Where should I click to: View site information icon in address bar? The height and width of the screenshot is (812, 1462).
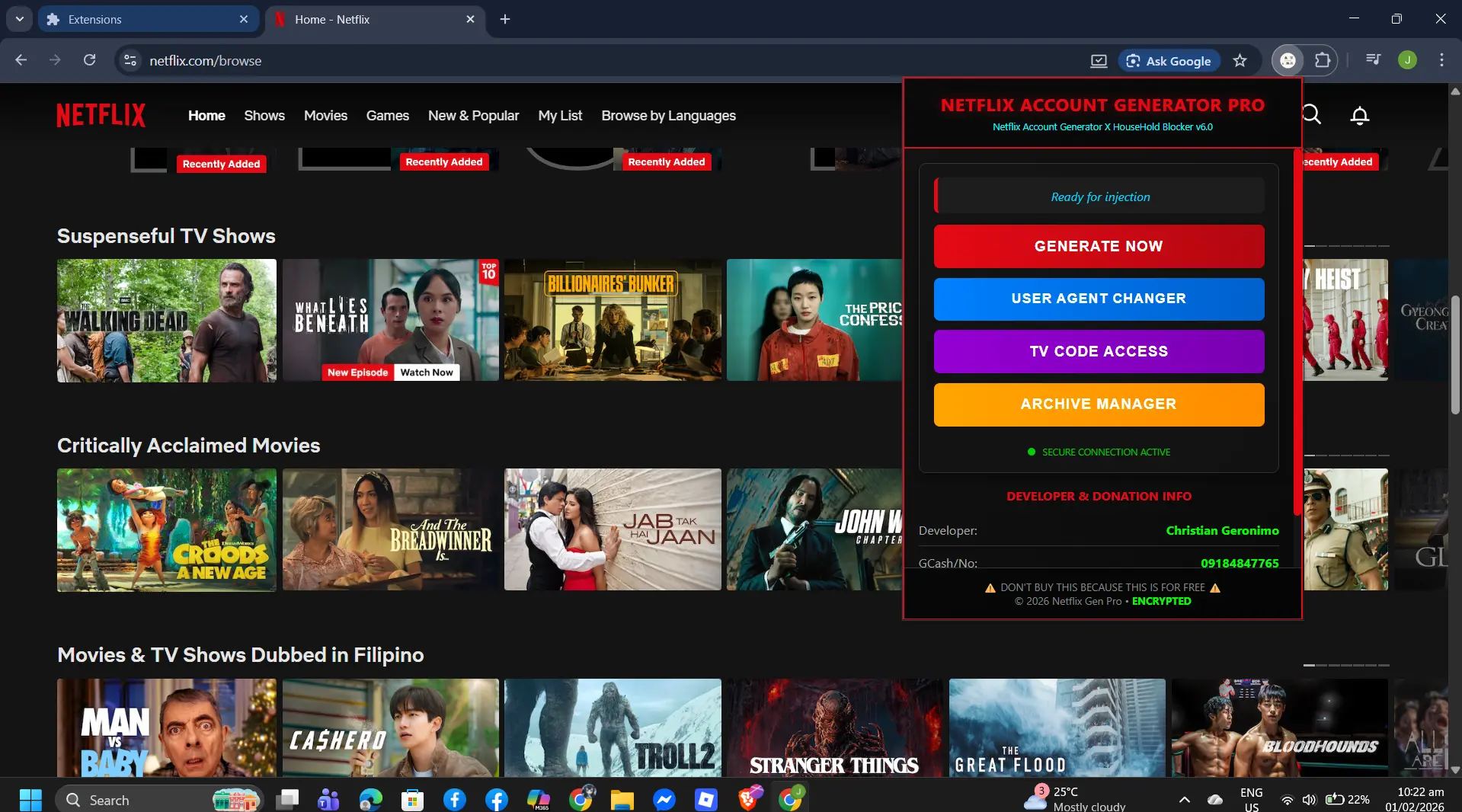130,61
